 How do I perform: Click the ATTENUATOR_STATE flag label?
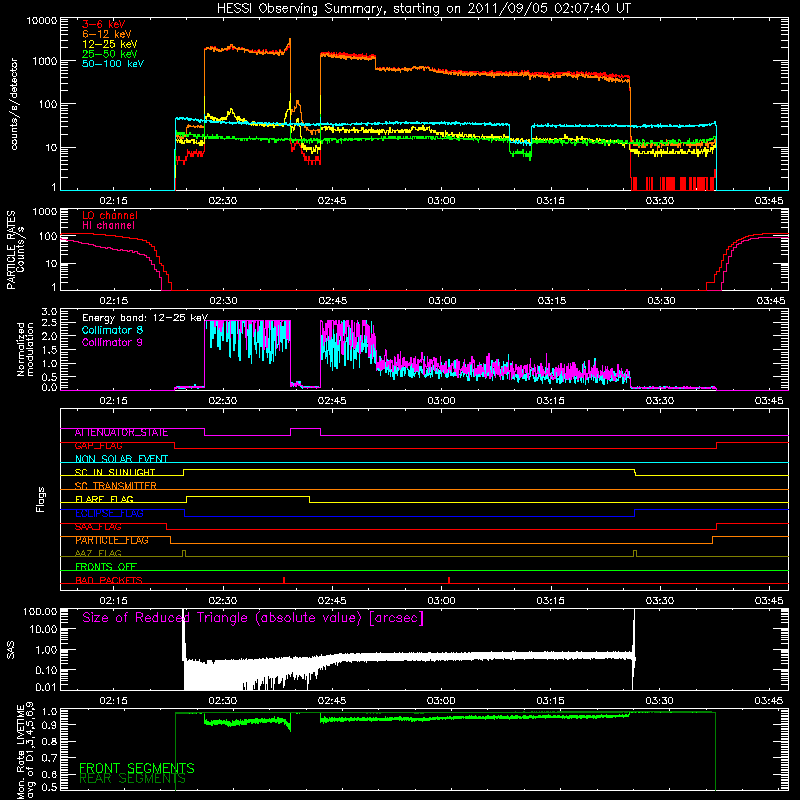pos(121,433)
